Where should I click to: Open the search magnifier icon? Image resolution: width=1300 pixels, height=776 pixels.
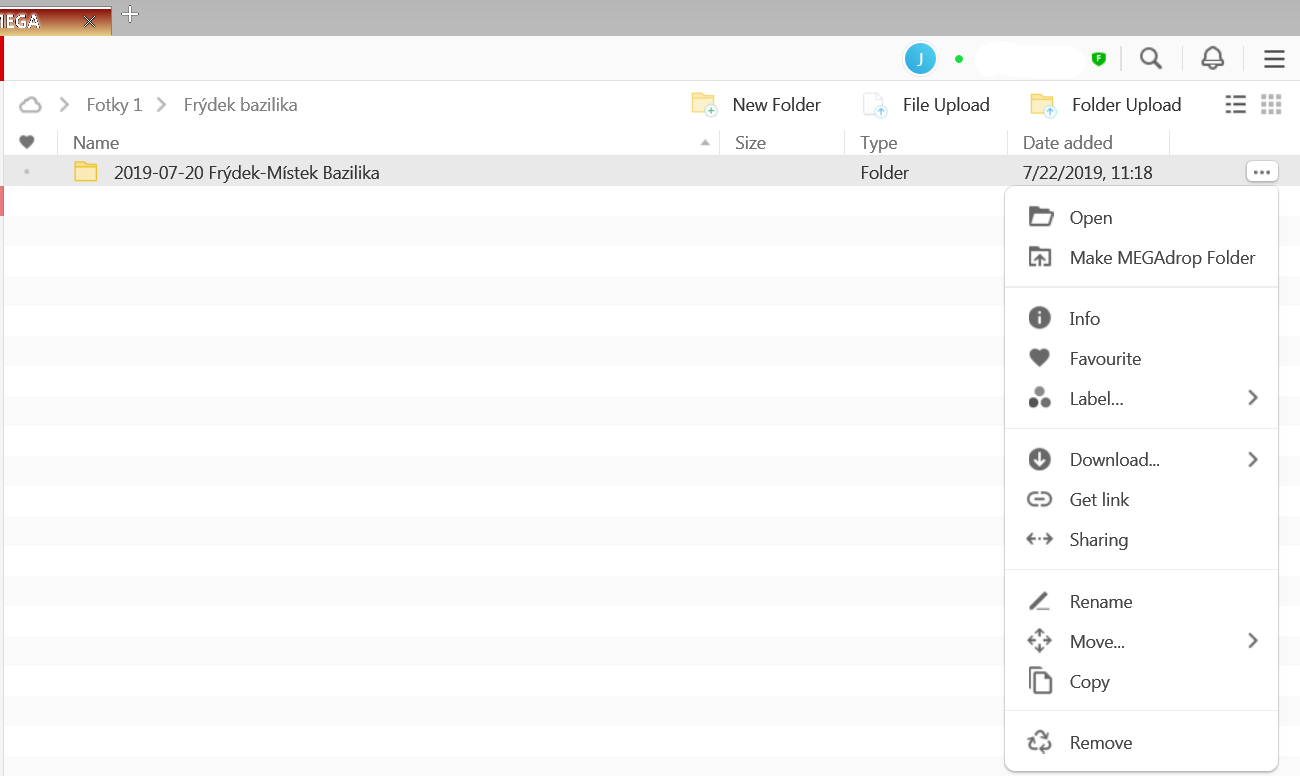[x=1151, y=59]
